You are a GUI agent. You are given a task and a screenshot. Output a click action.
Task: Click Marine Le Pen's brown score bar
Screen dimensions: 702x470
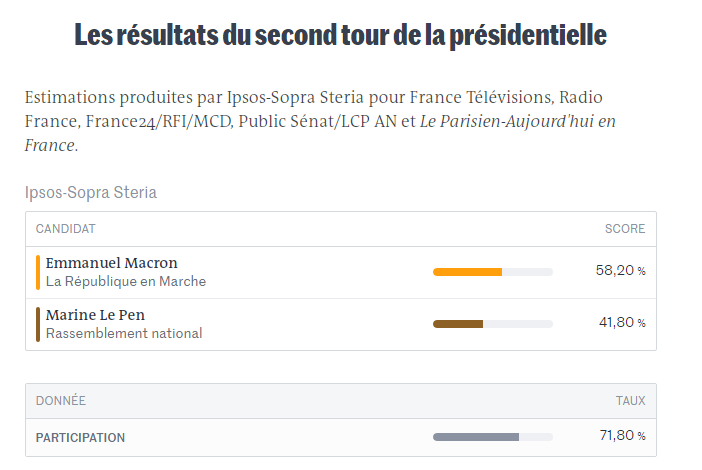pos(459,324)
